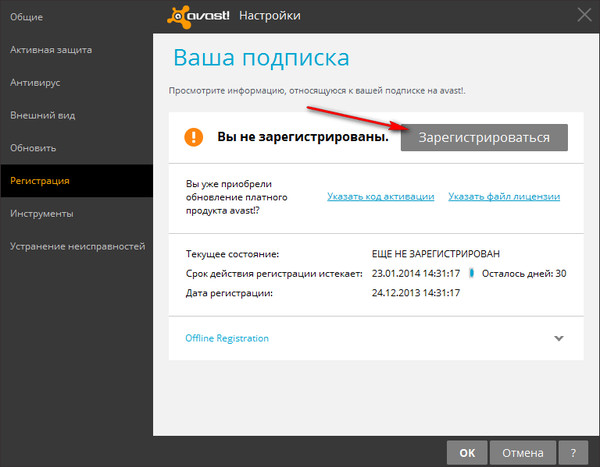Confirm settings with the OK button
This screenshot has height=467, width=600.
pos(467,453)
